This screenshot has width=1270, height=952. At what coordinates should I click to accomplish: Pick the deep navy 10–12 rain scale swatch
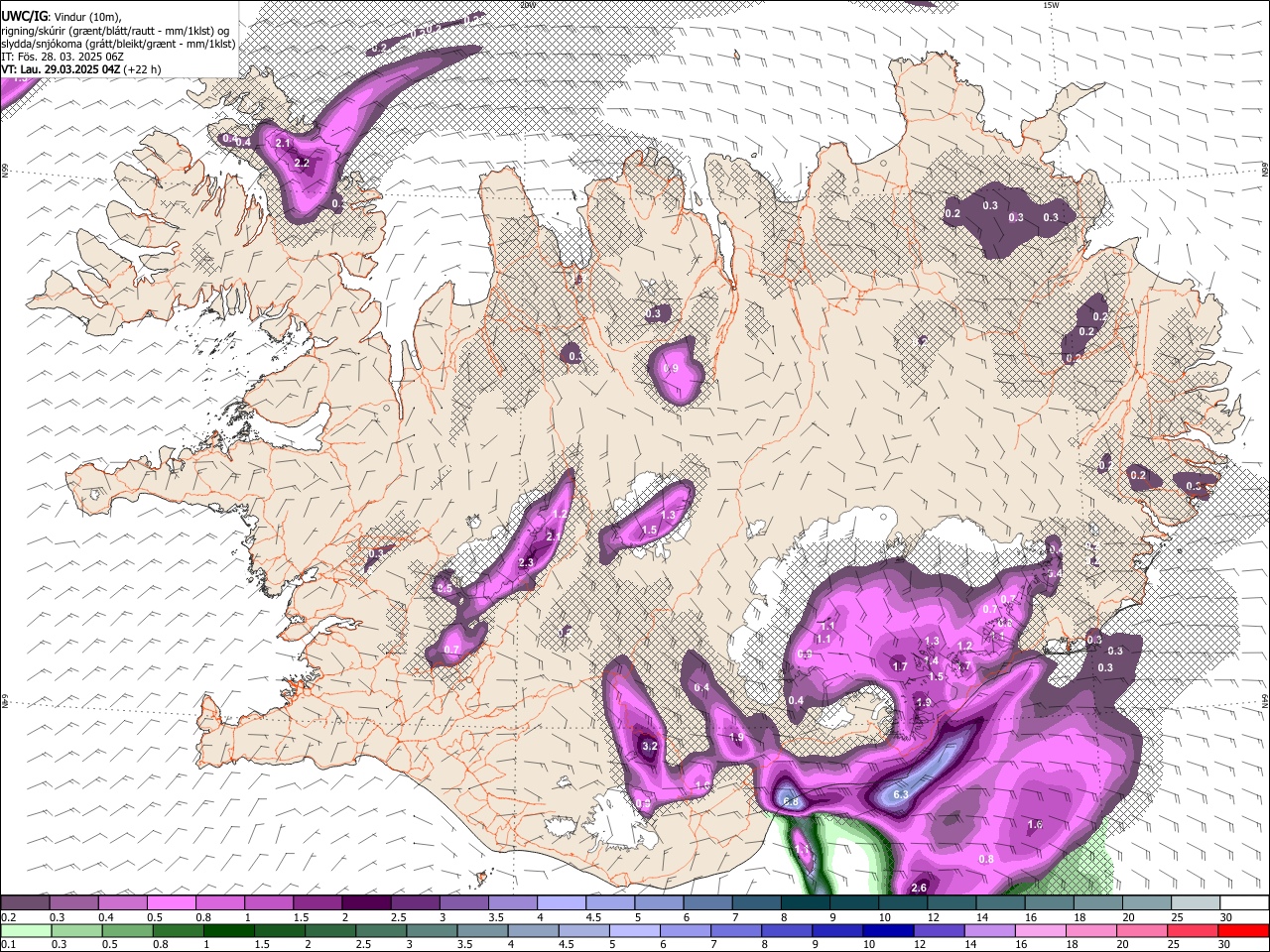point(888,931)
